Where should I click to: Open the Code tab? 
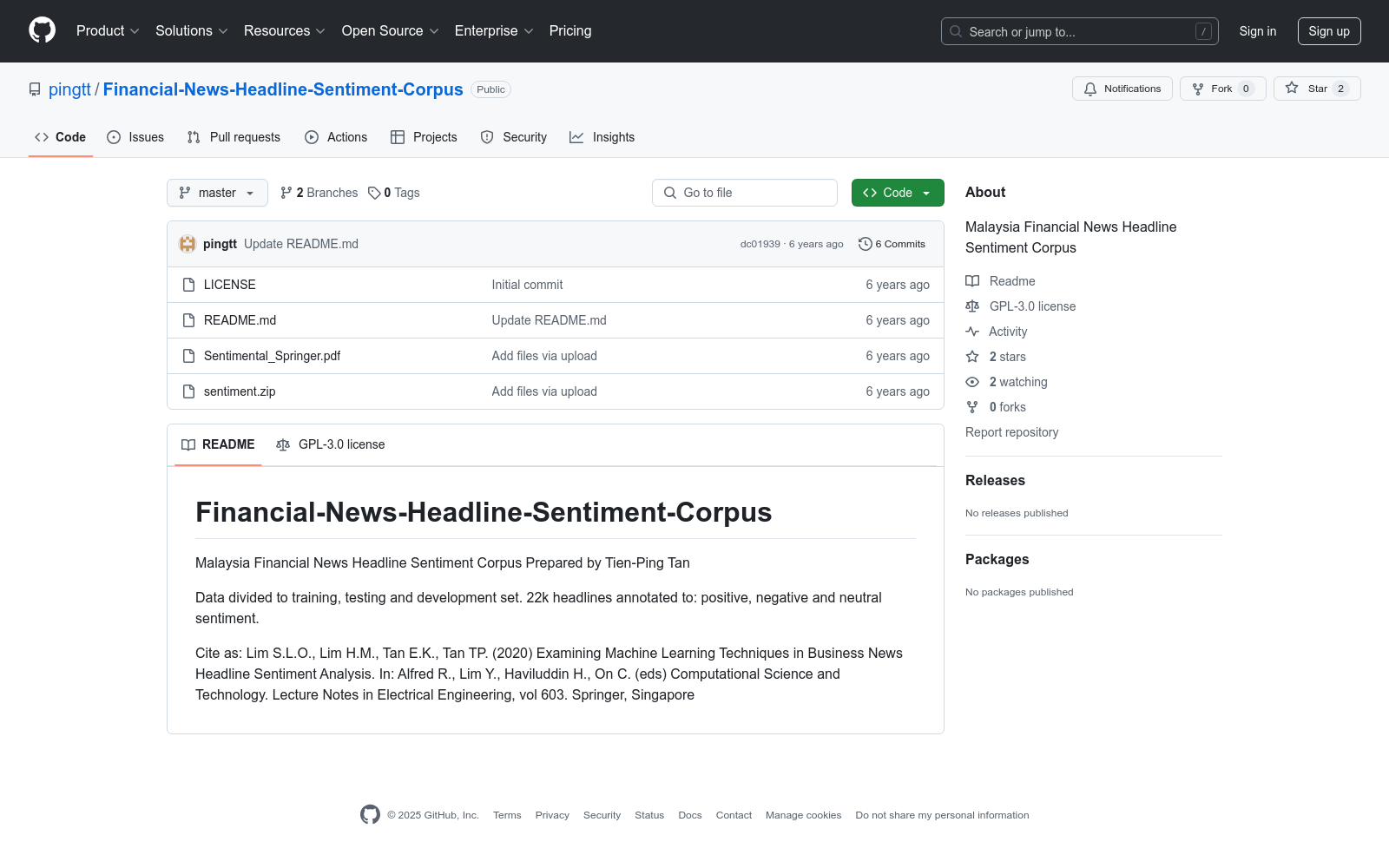coord(61,137)
